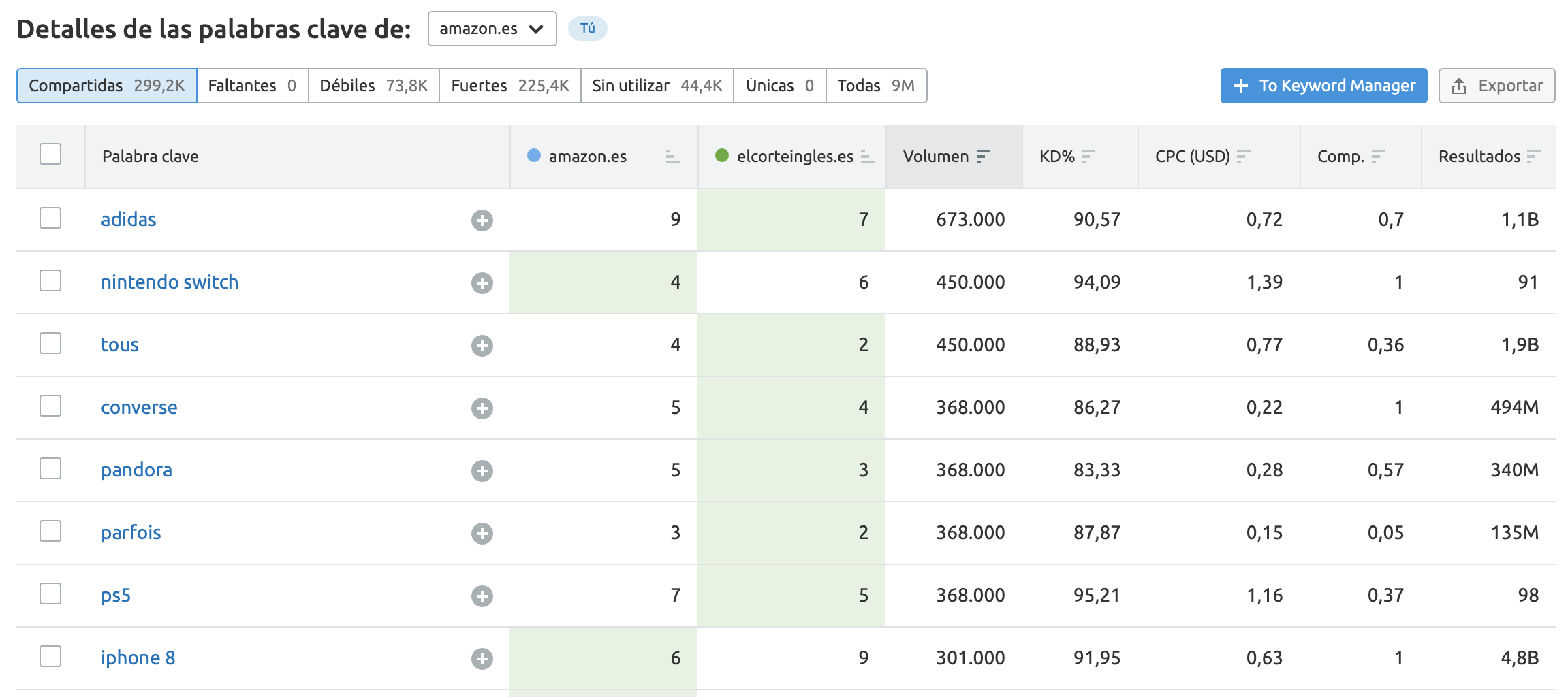
Task: Open the amazon.es domain dropdown
Action: (492, 29)
